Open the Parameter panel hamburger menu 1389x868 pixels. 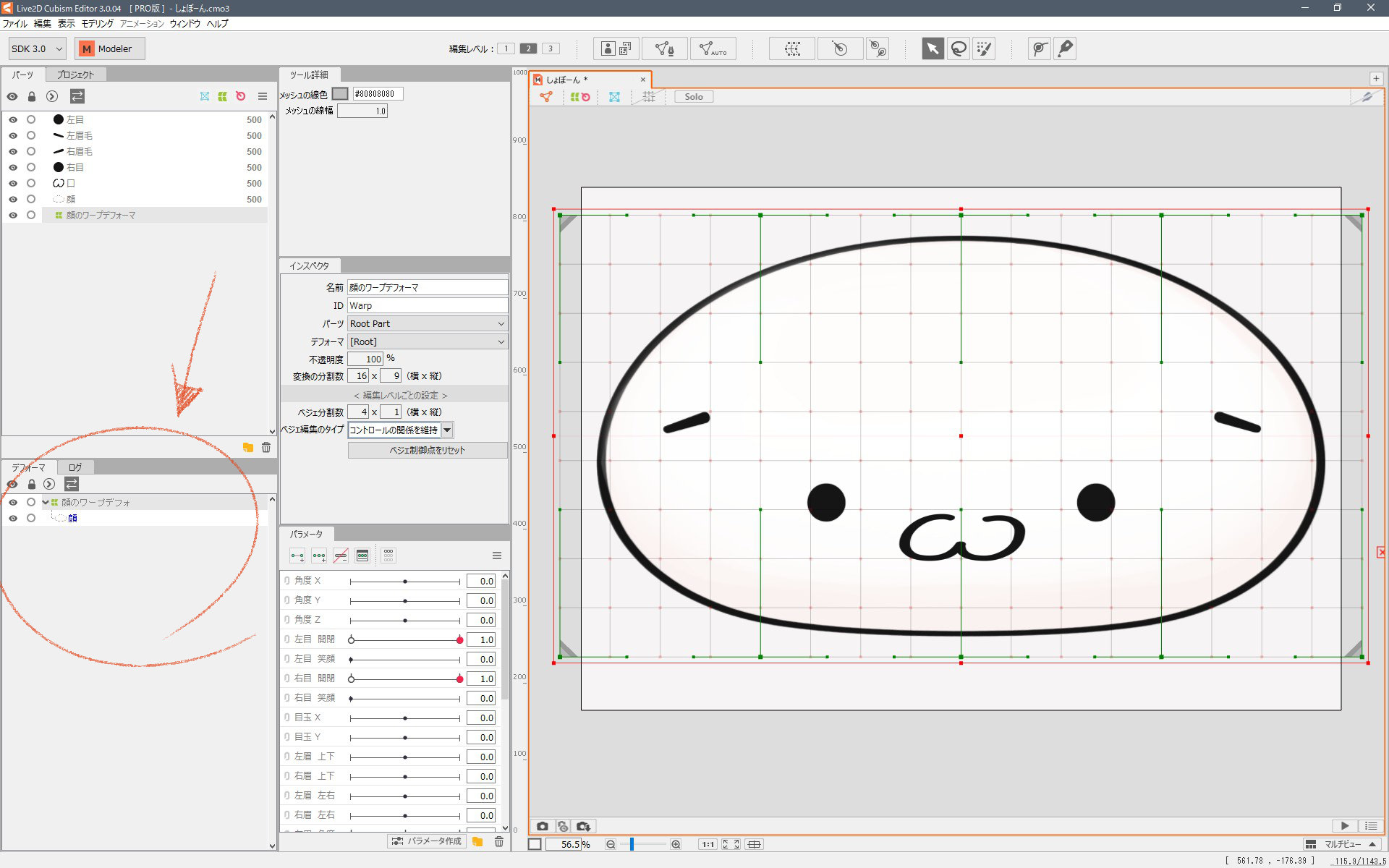(x=497, y=556)
